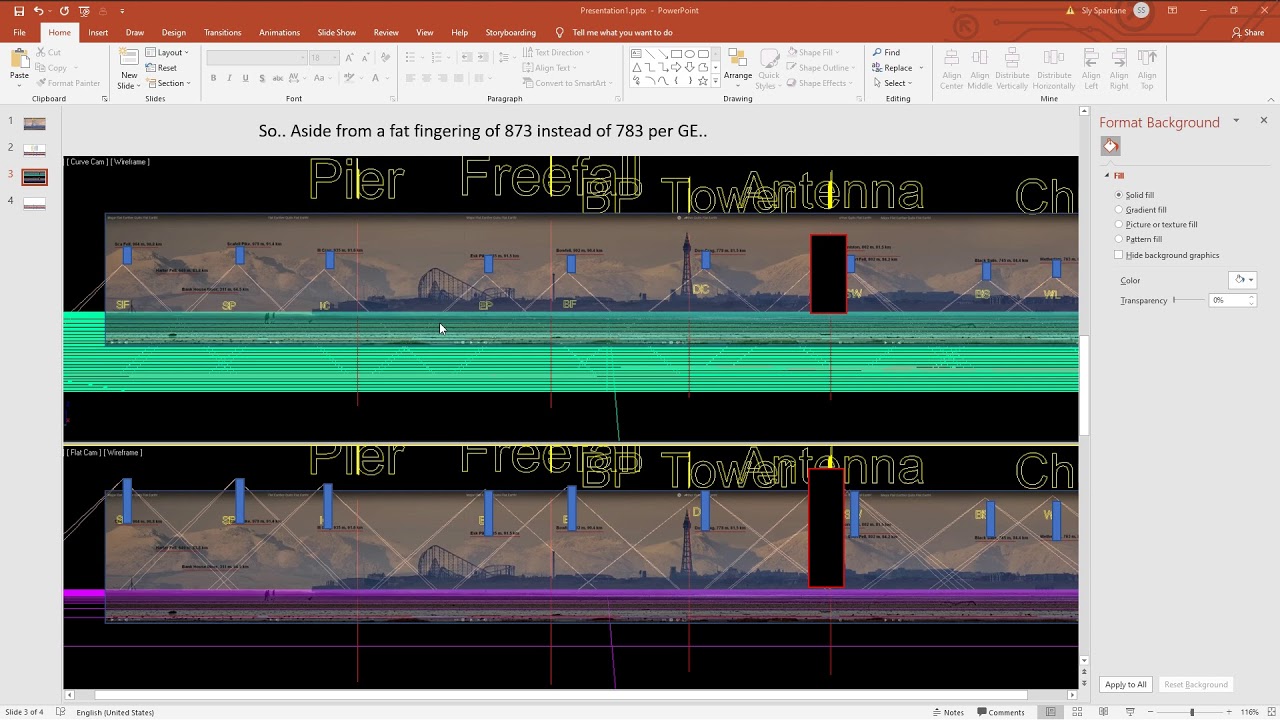Select the Fill paint-bucket icon in Format Background

coord(1110,146)
